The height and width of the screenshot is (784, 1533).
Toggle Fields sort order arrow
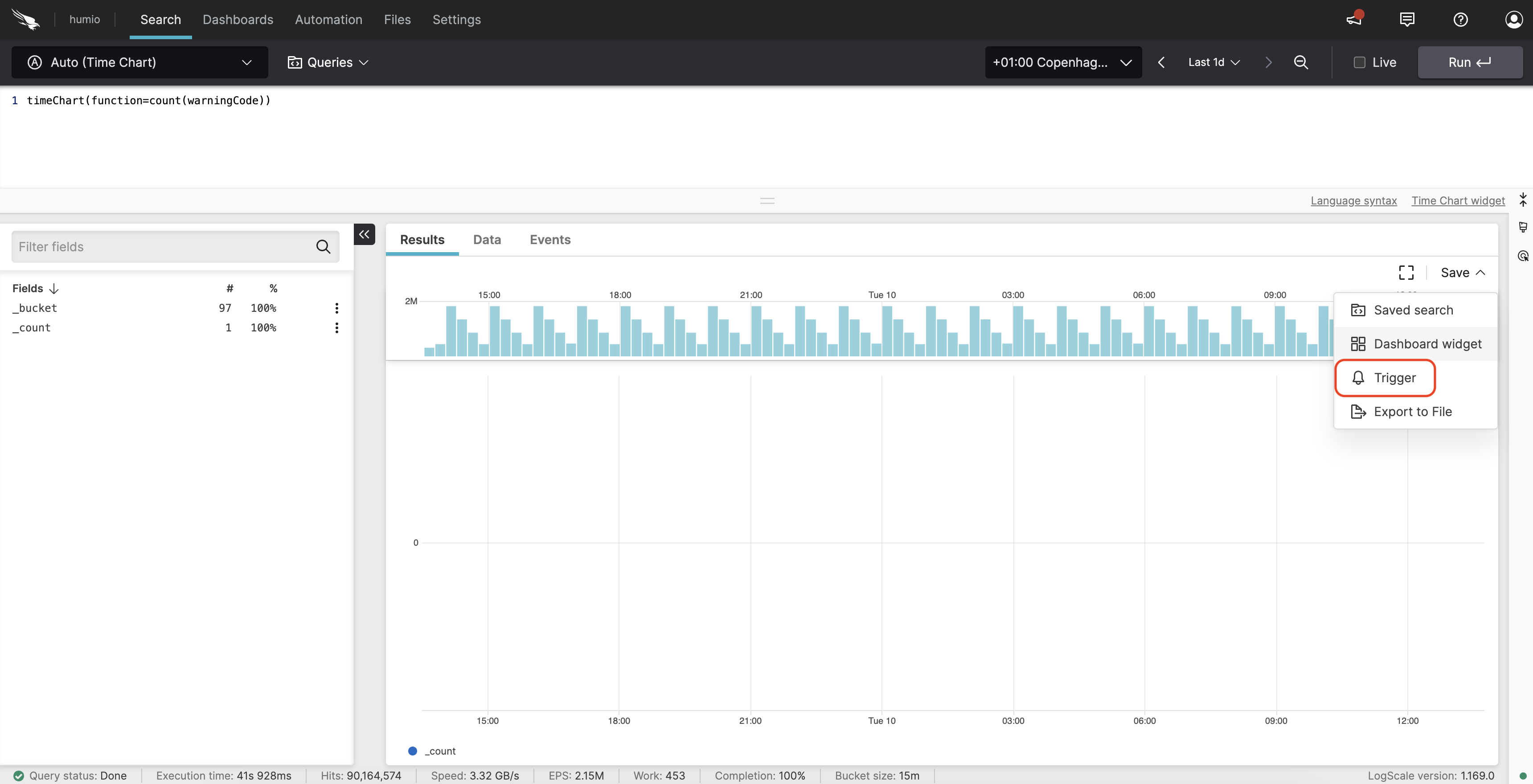(x=54, y=289)
